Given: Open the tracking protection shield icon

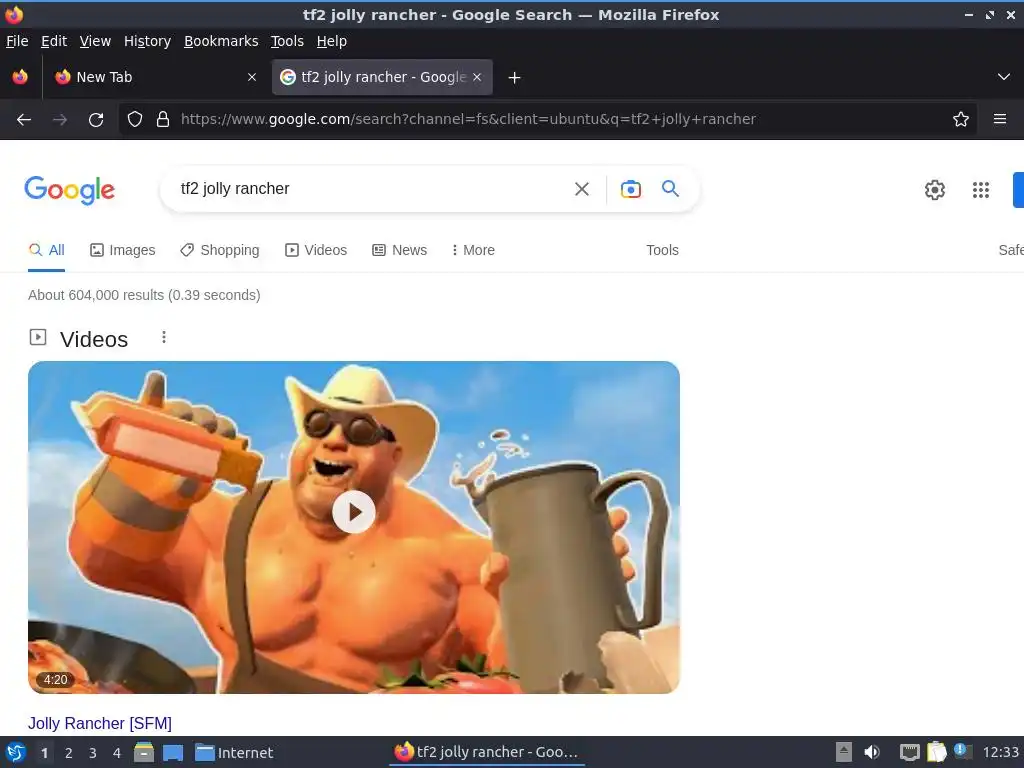Looking at the screenshot, I should [135, 119].
